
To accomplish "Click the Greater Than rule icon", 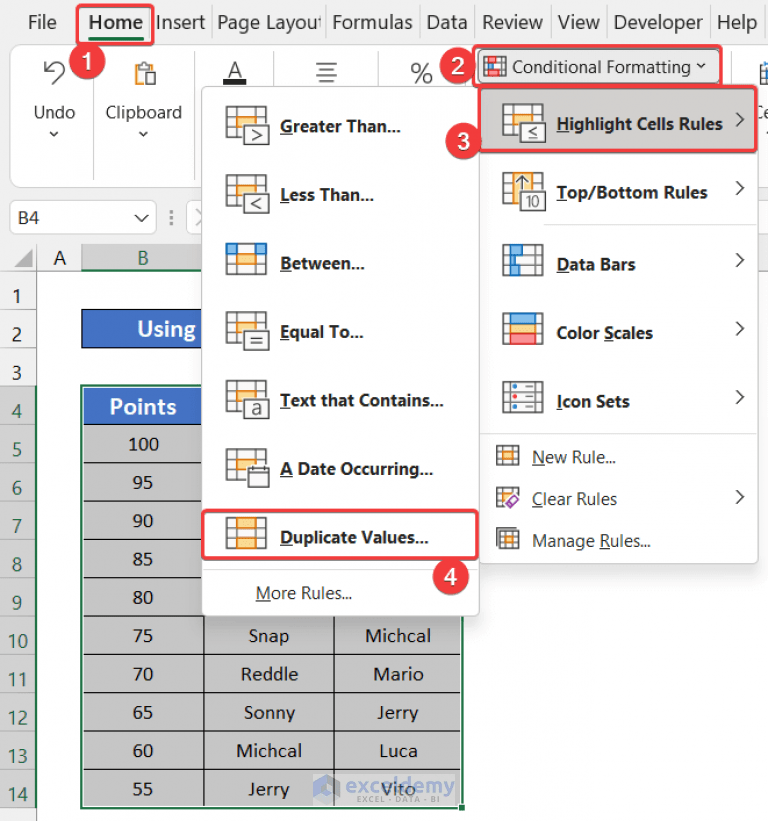I will pos(247,126).
